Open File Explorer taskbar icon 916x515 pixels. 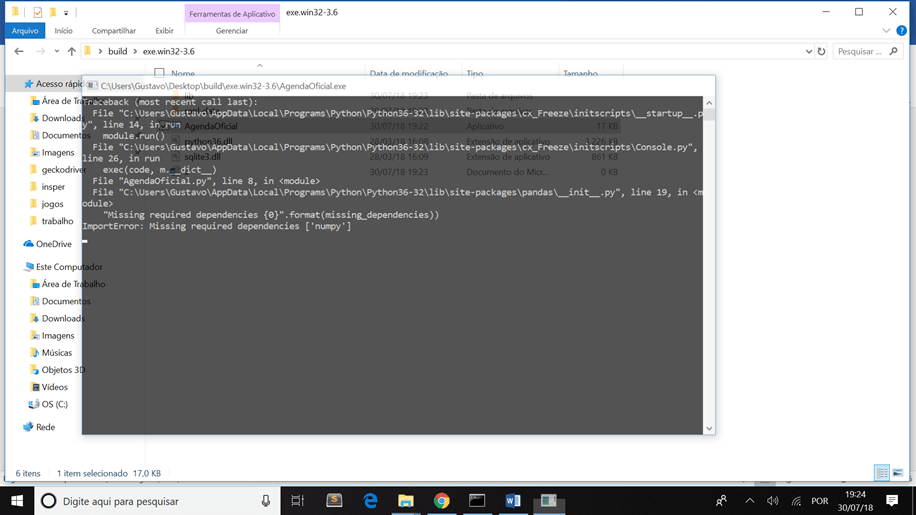pyautogui.click(x=405, y=501)
